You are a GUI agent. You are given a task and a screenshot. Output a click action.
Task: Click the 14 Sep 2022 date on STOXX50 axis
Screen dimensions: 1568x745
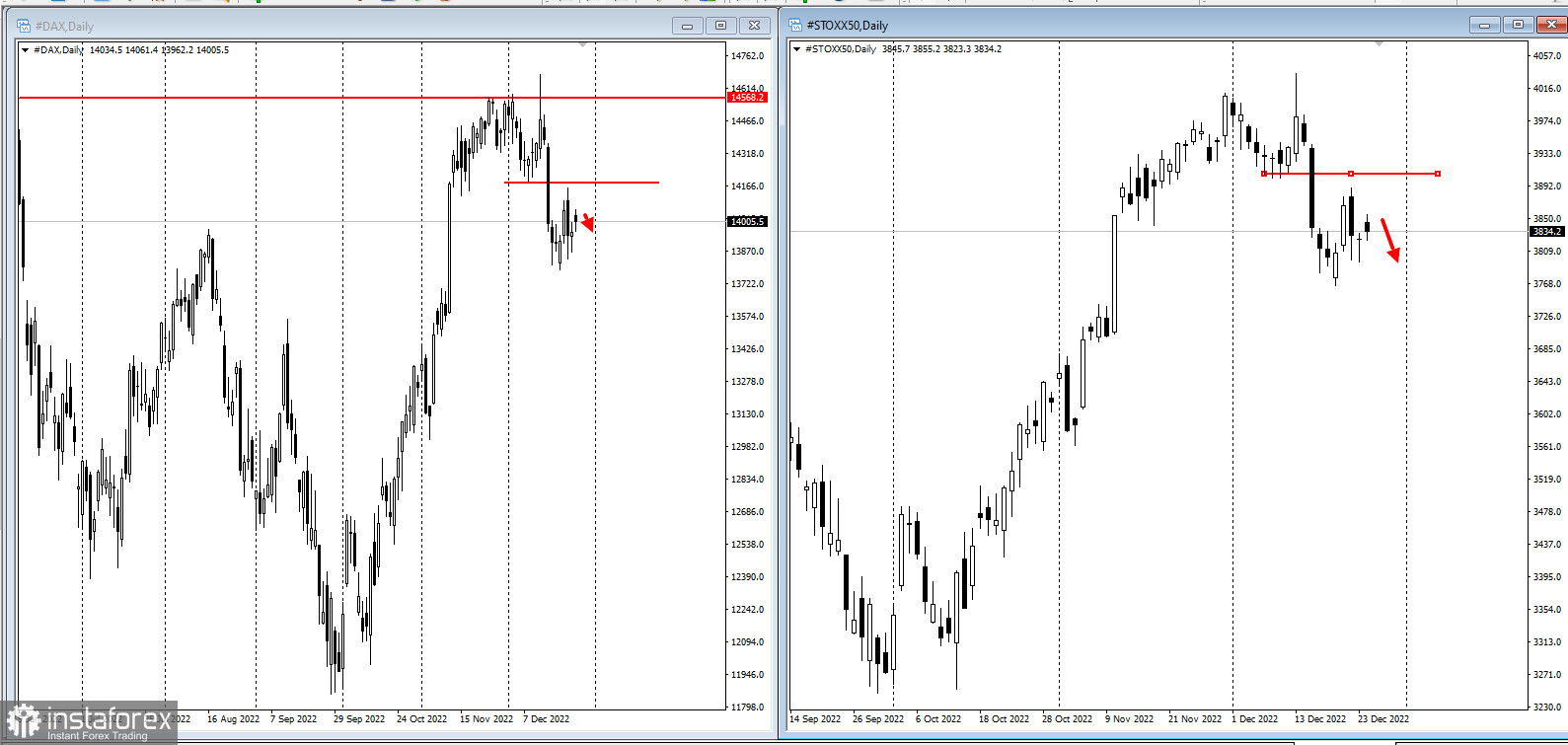(815, 719)
